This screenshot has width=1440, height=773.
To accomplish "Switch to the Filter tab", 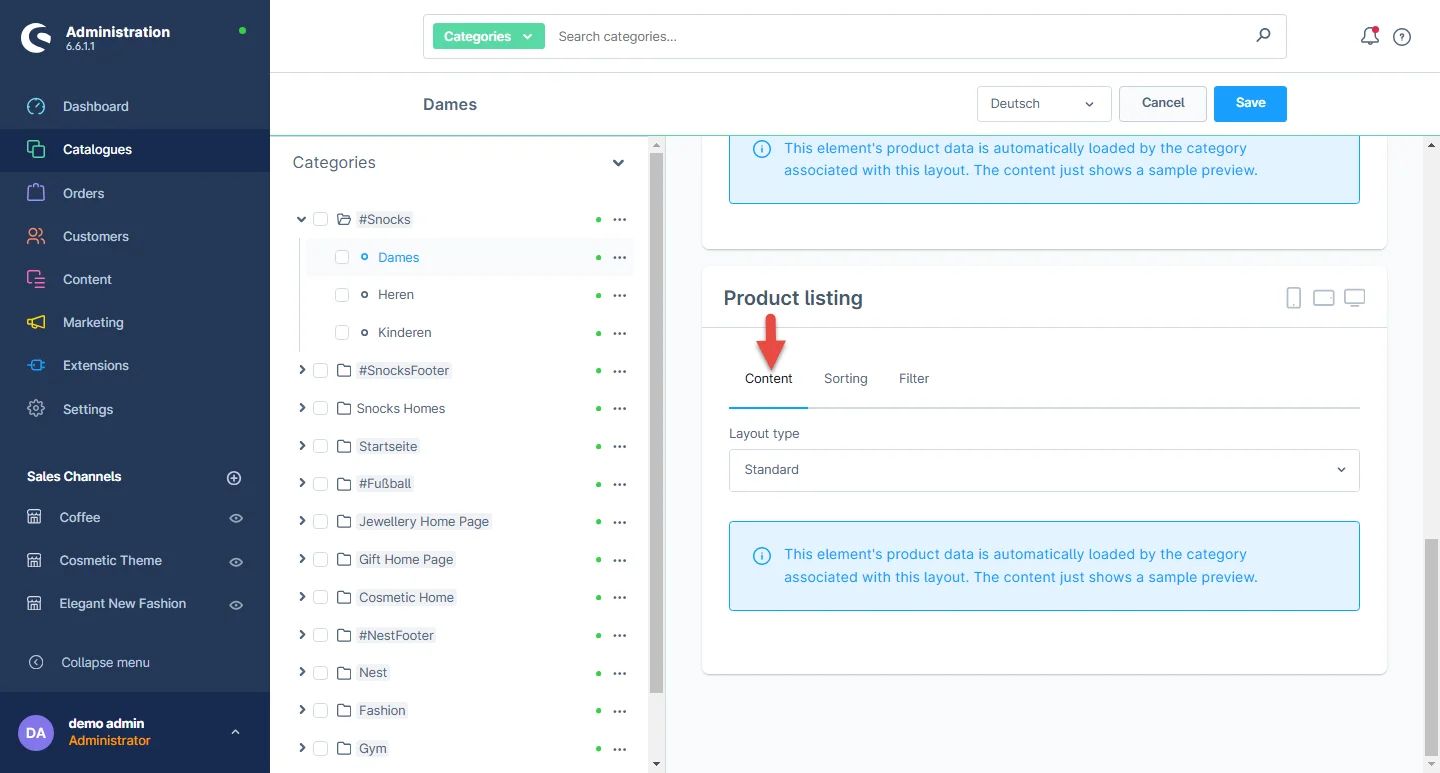I will point(913,379).
